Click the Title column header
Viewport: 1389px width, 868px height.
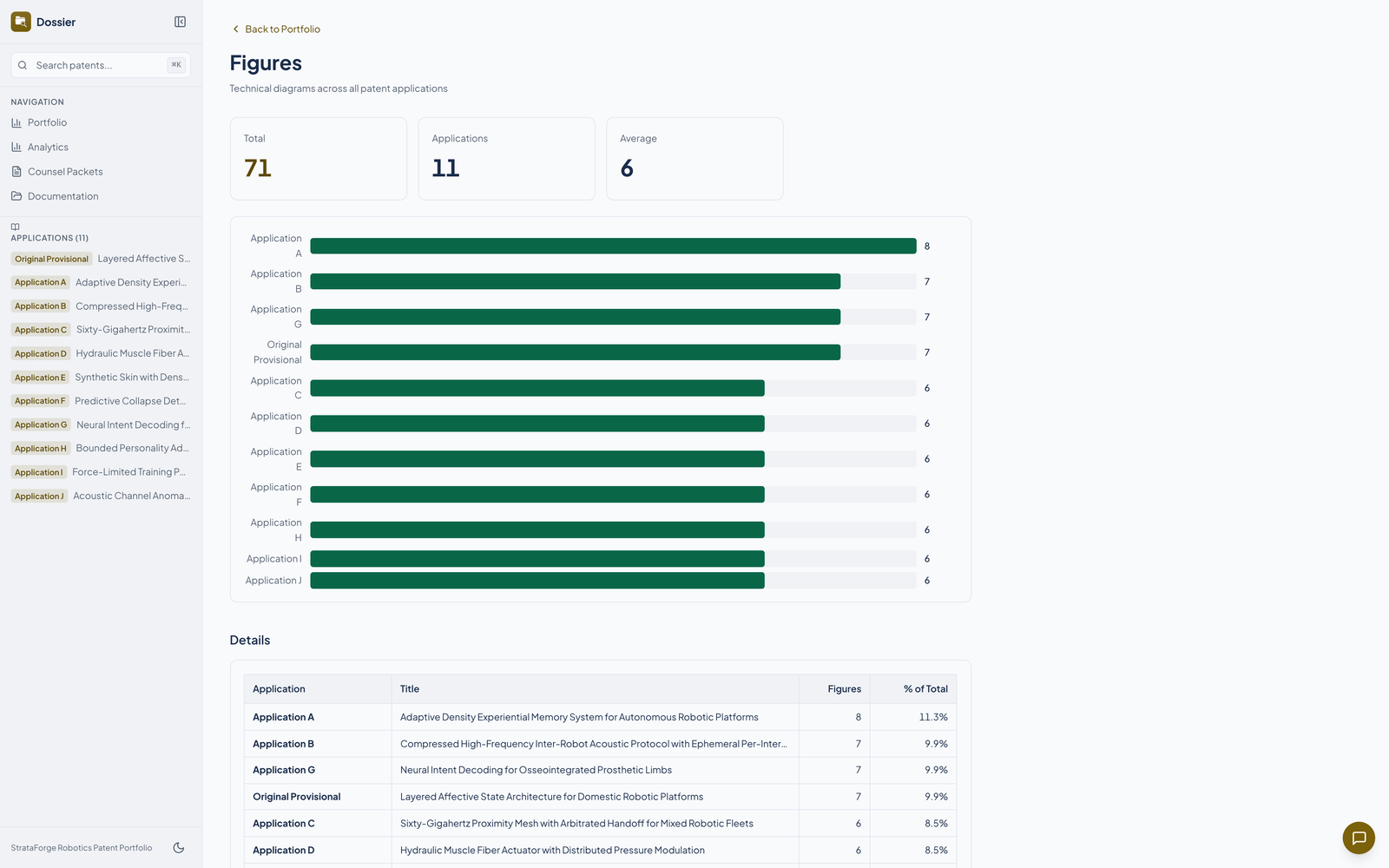click(x=596, y=689)
